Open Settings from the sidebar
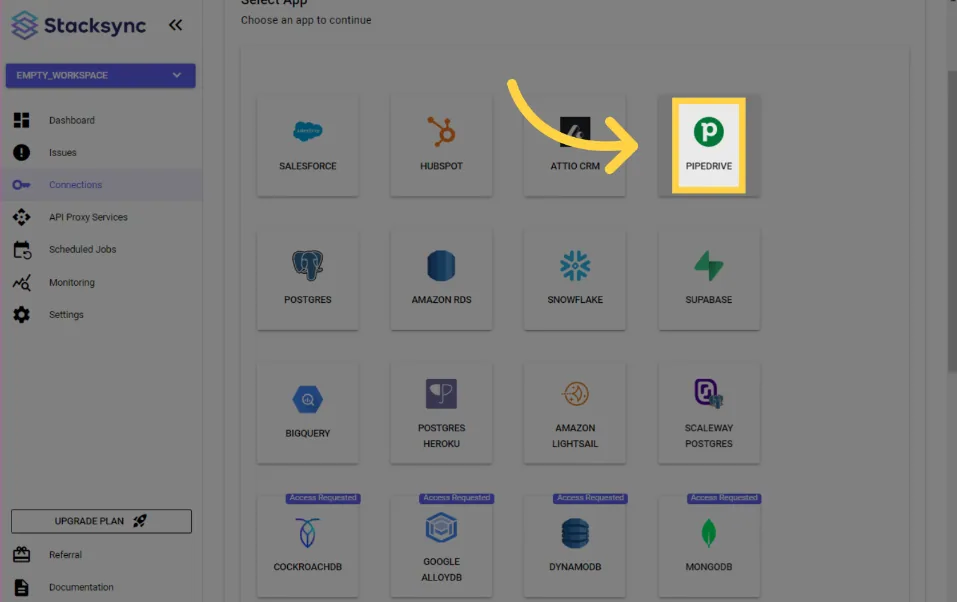 [66, 314]
